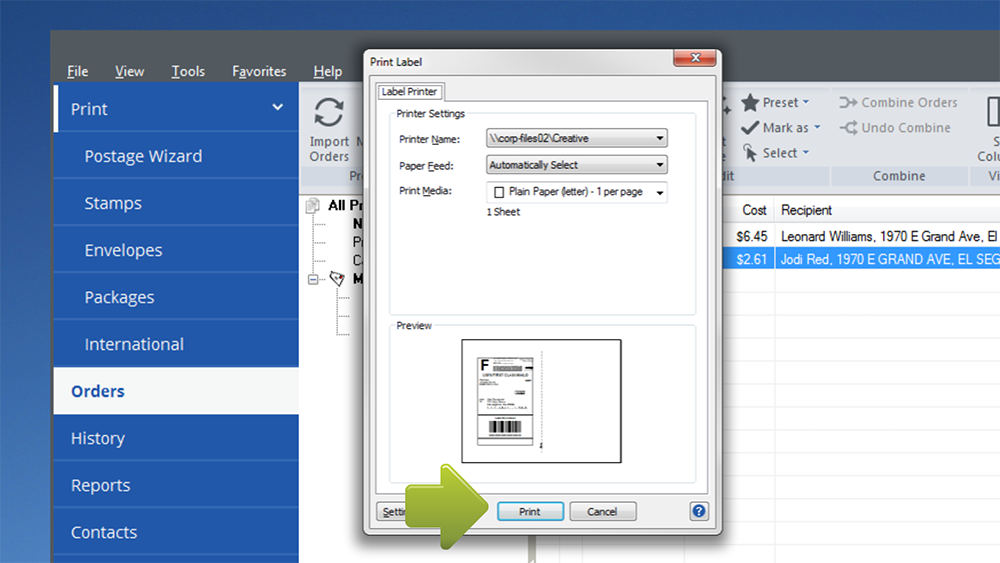The image size is (1000, 563).
Task: Click the Print sidebar header
Action: tap(176, 108)
